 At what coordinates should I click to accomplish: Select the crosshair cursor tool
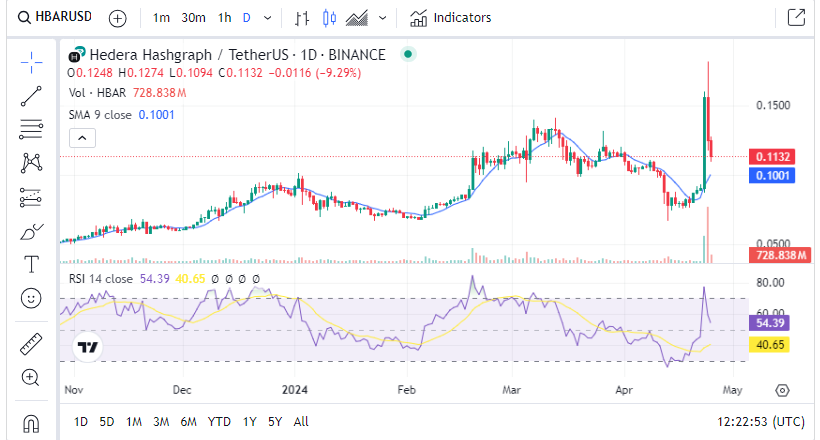tap(31, 63)
